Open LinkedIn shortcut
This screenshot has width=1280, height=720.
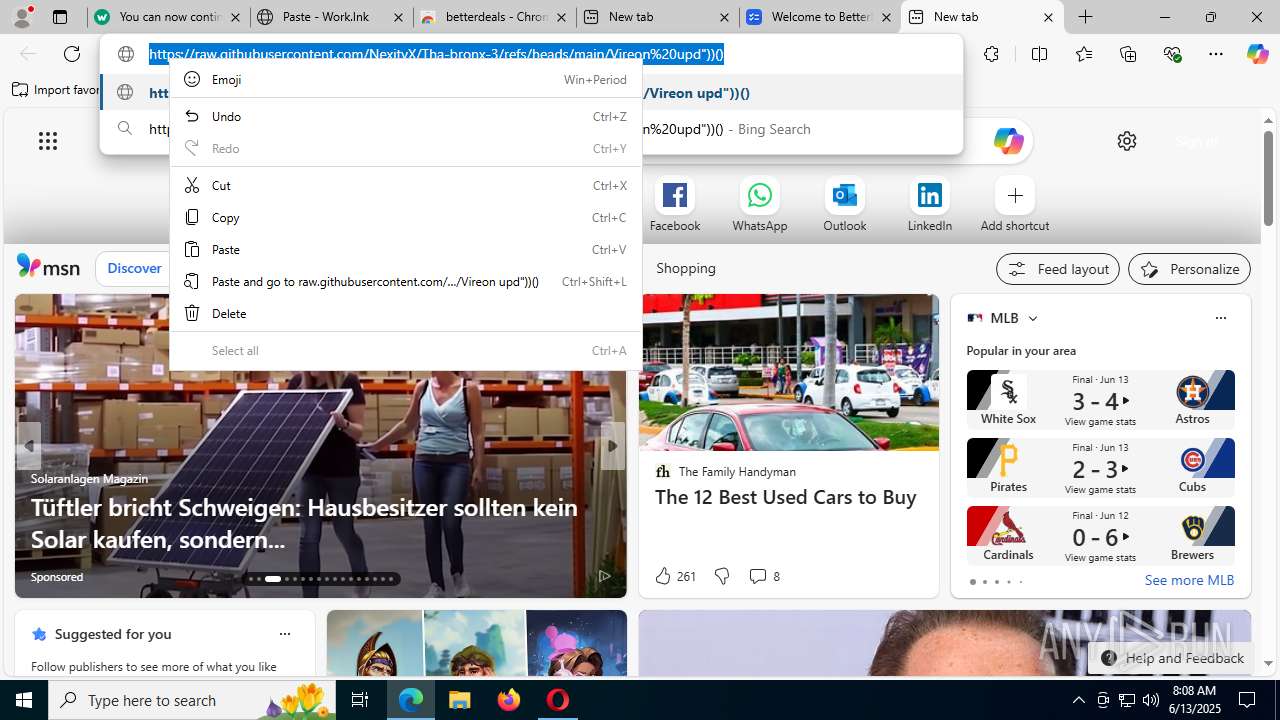pyautogui.click(x=930, y=205)
